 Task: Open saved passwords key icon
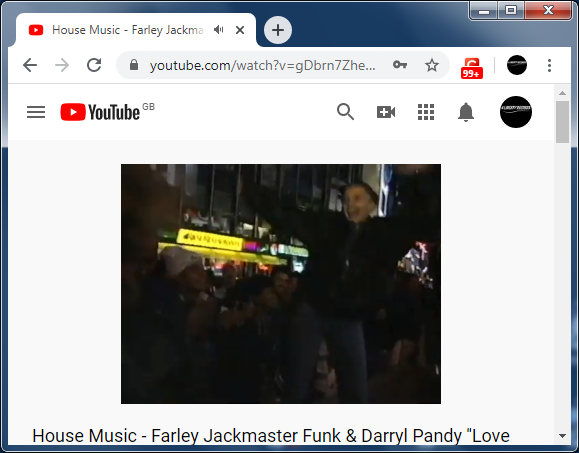tap(400, 65)
